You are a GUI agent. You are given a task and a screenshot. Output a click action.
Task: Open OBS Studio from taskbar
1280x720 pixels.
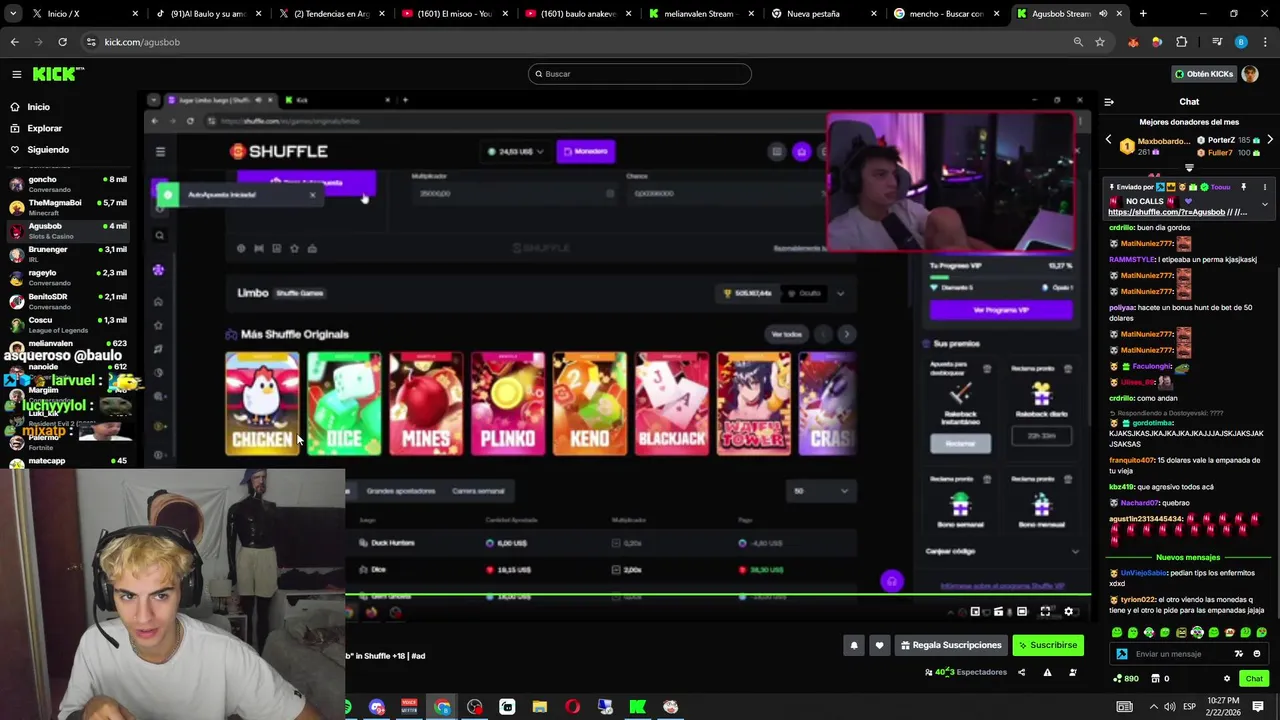click(474, 707)
